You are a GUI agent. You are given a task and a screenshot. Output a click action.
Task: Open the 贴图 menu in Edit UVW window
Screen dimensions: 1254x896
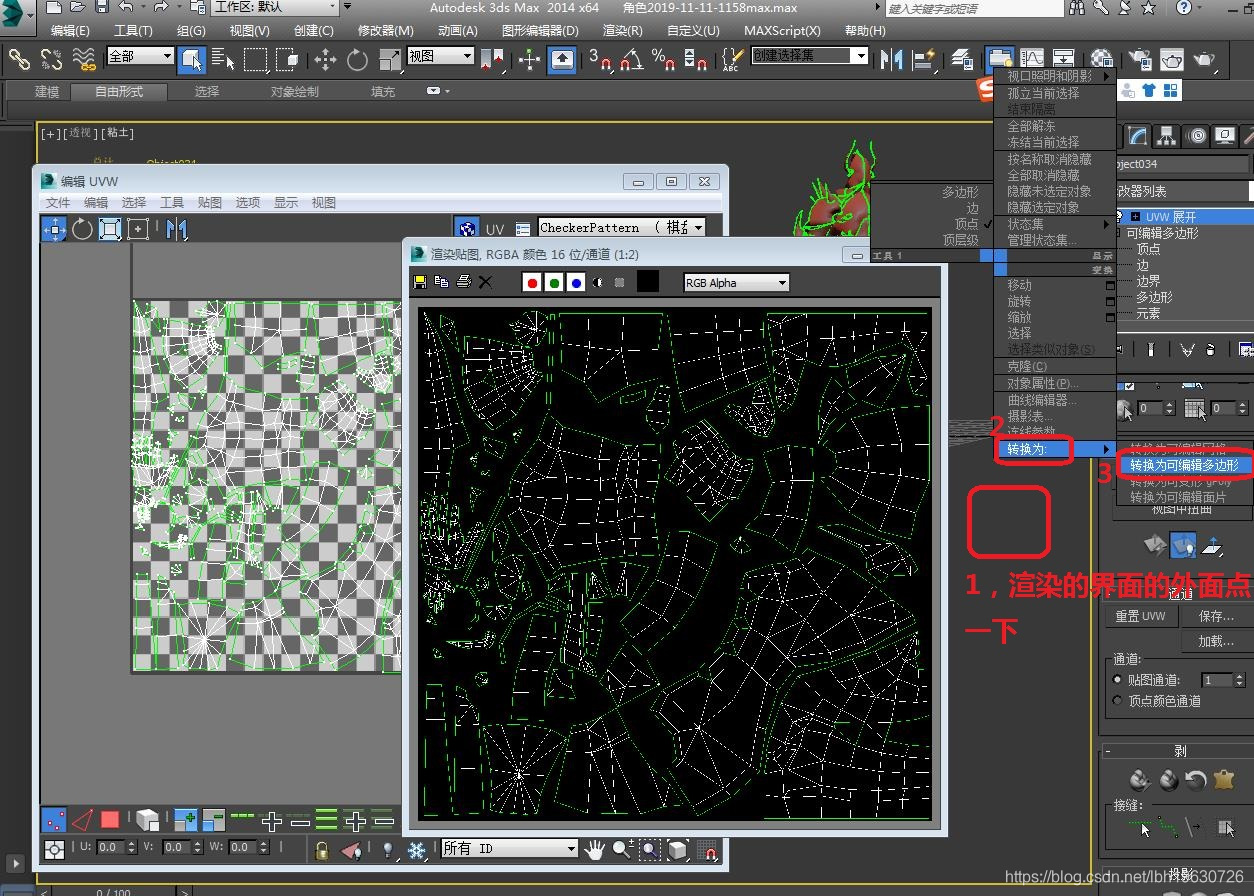pyautogui.click(x=209, y=202)
